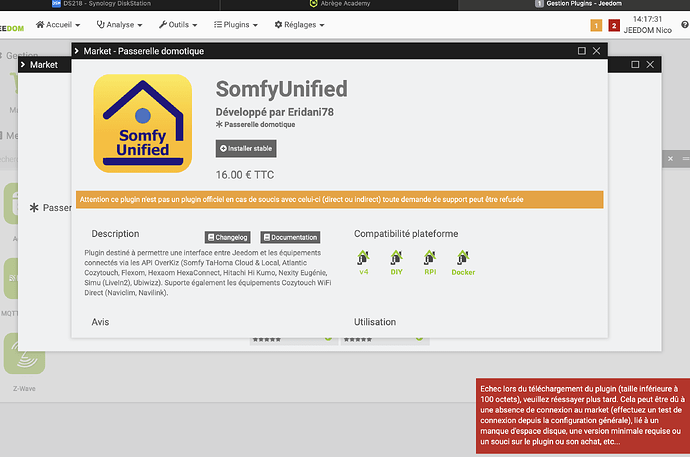Click the SomfyUnified plugin logo
690x457 pixels.
143,124
